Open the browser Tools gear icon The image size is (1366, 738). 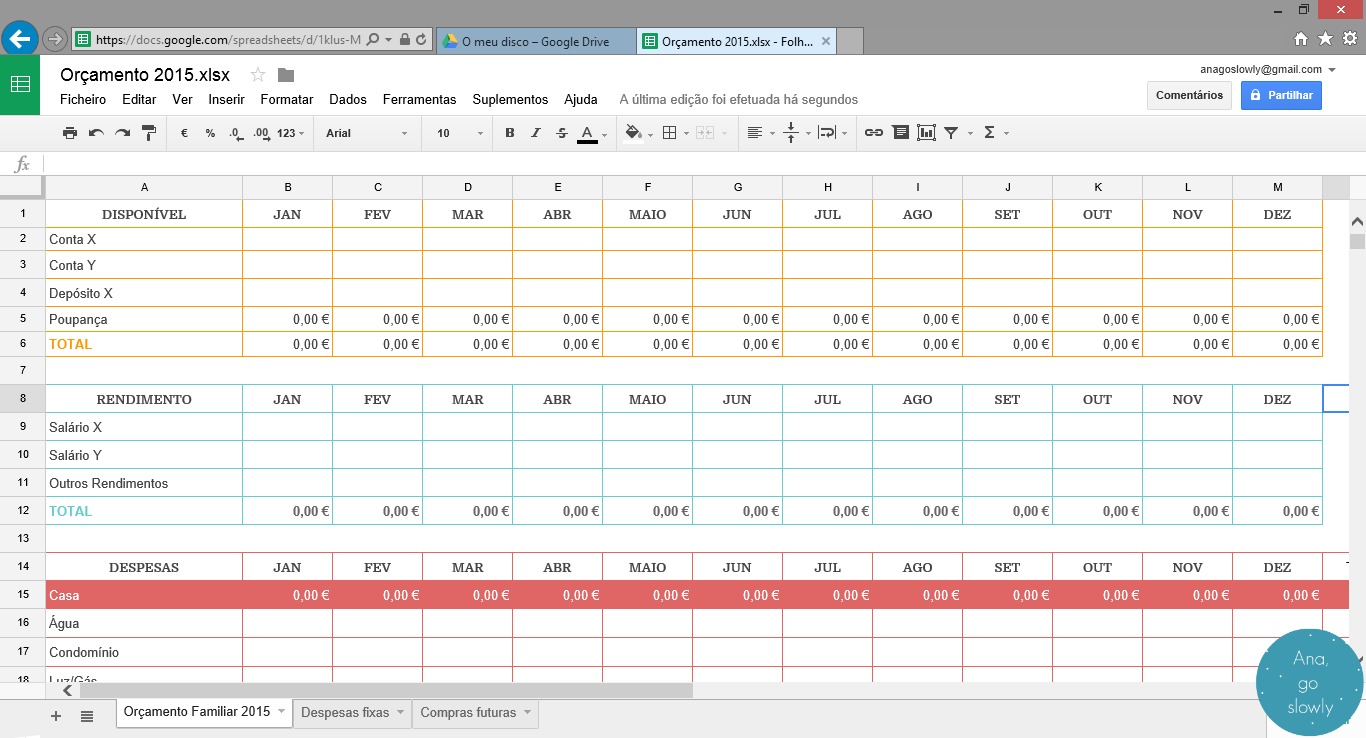point(1349,39)
